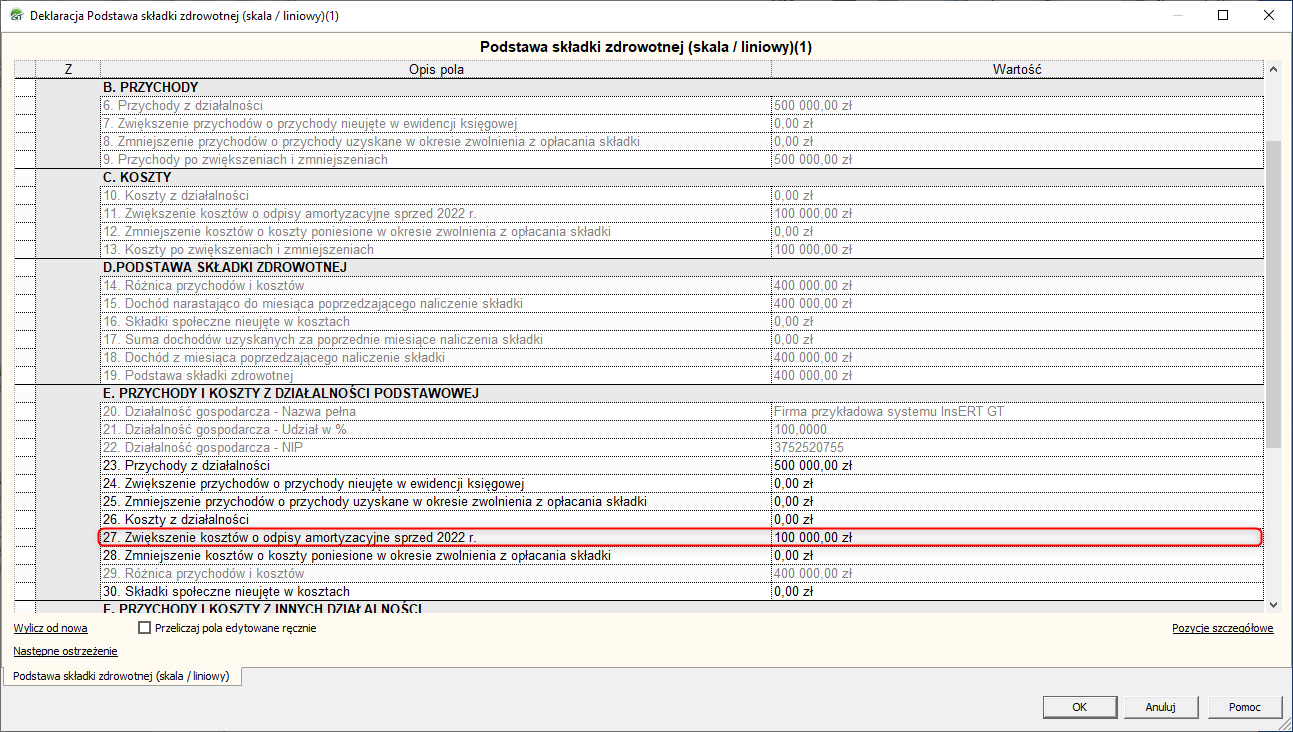The height and width of the screenshot is (732, 1293).
Task: Click row 9. Przychody po zwiększeniach i zmniejszeniach
Action: (436, 159)
